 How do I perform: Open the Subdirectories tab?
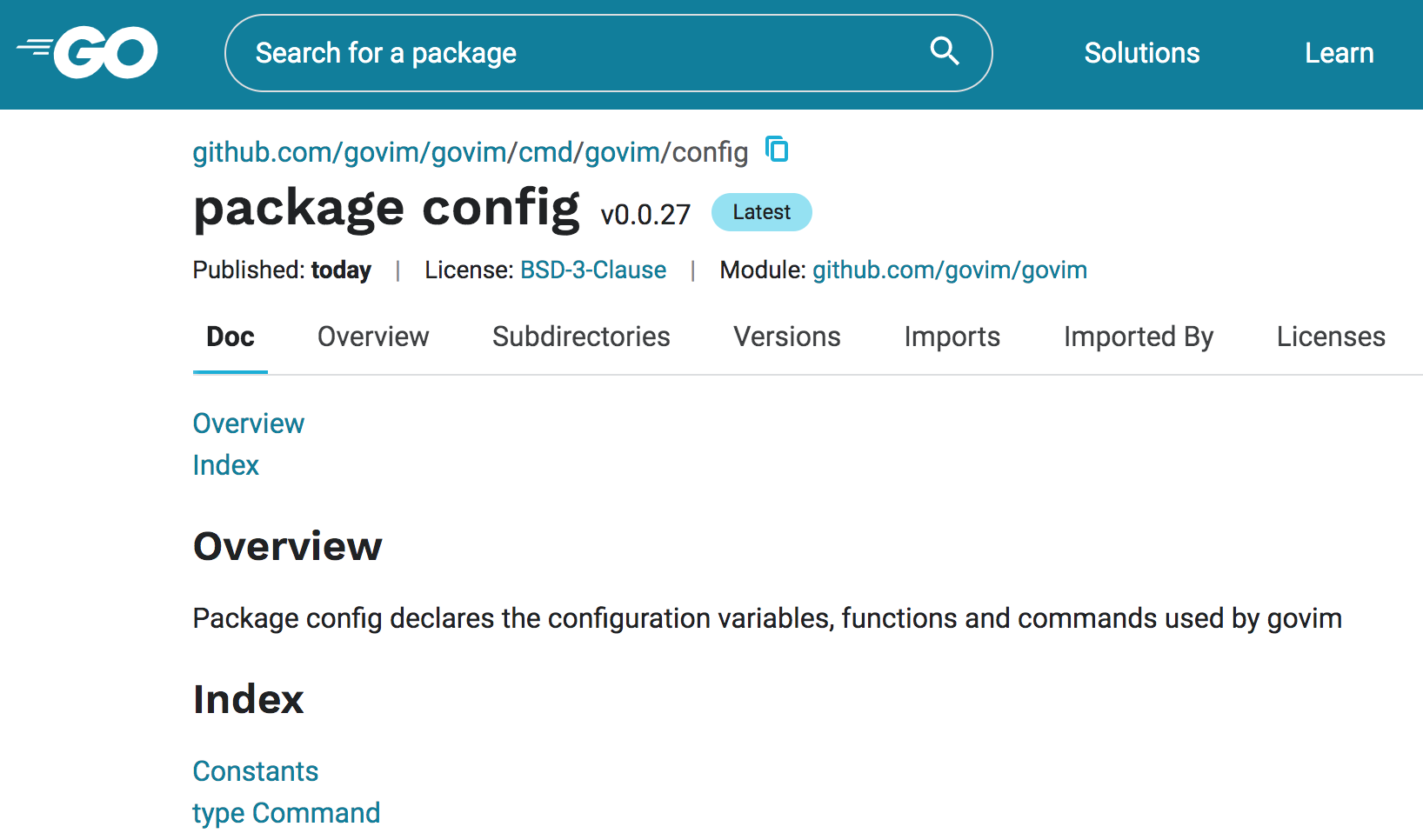click(x=581, y=337)
